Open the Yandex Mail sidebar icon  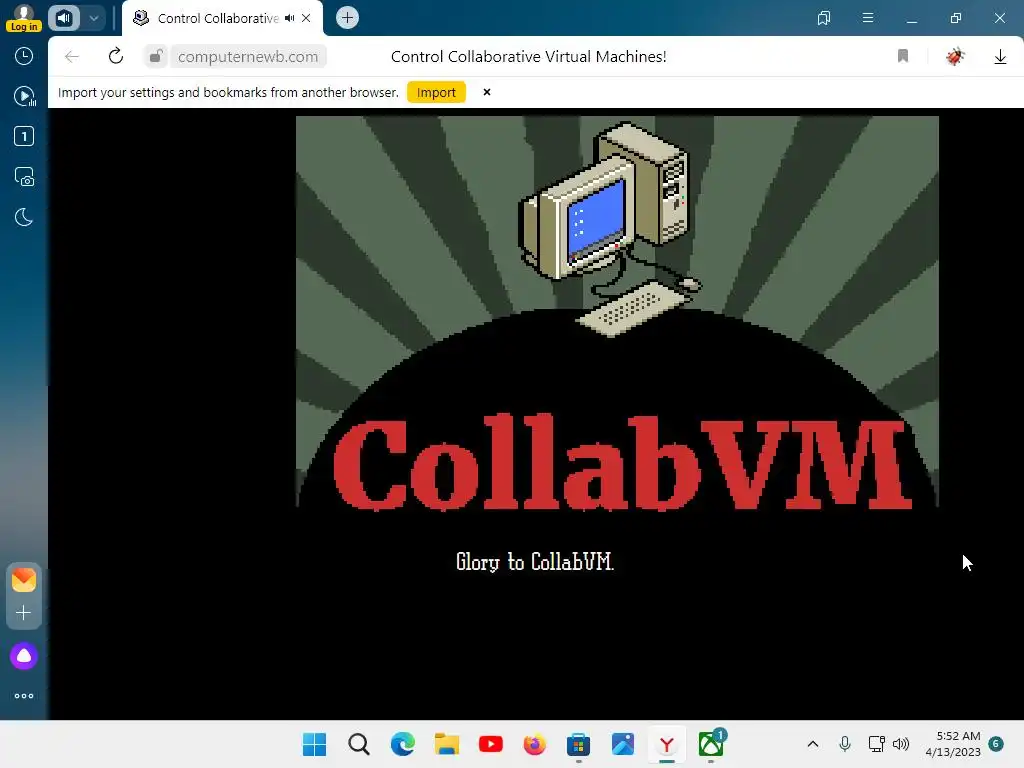(24, 579)
